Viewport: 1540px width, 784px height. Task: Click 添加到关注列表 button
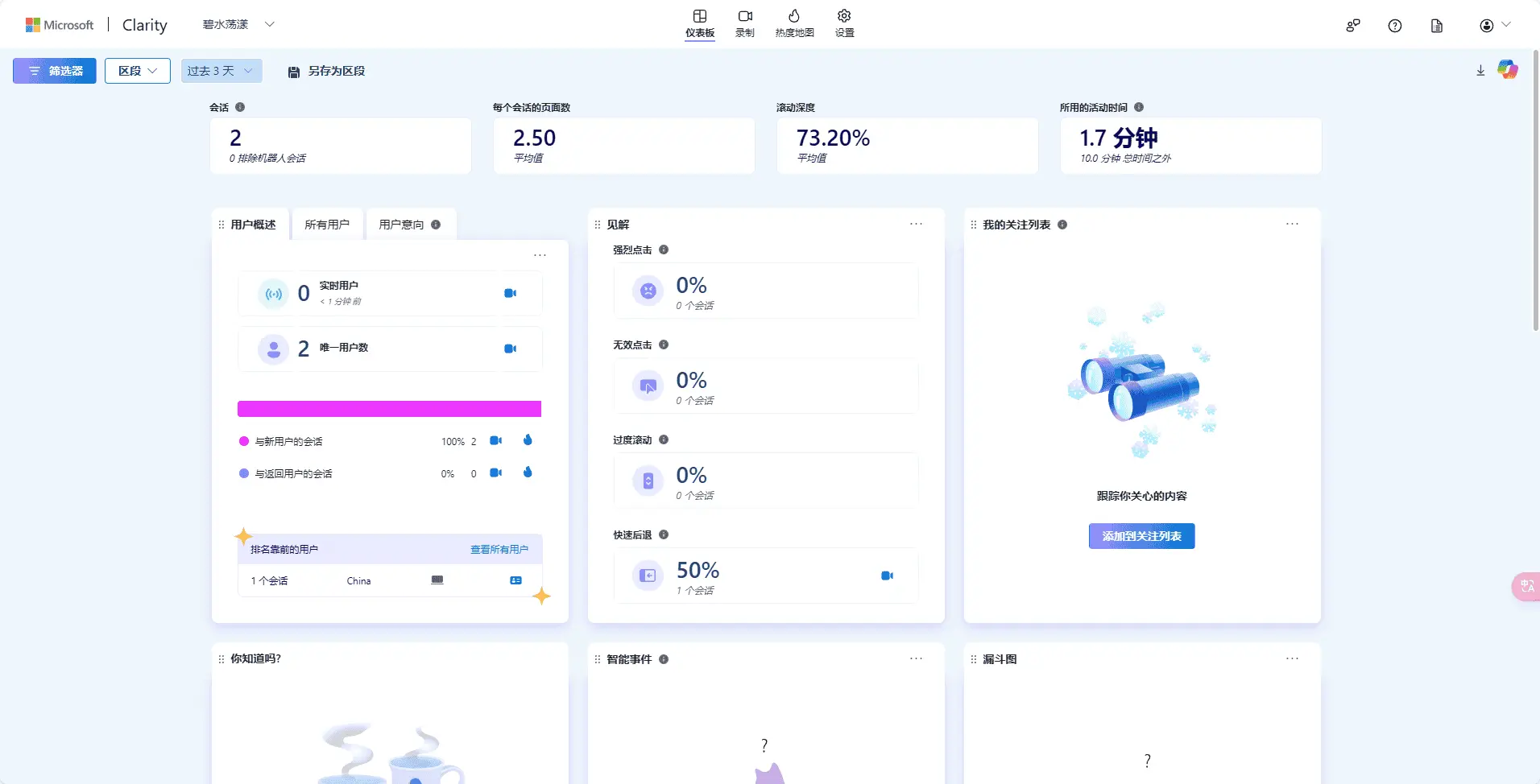1141,536
